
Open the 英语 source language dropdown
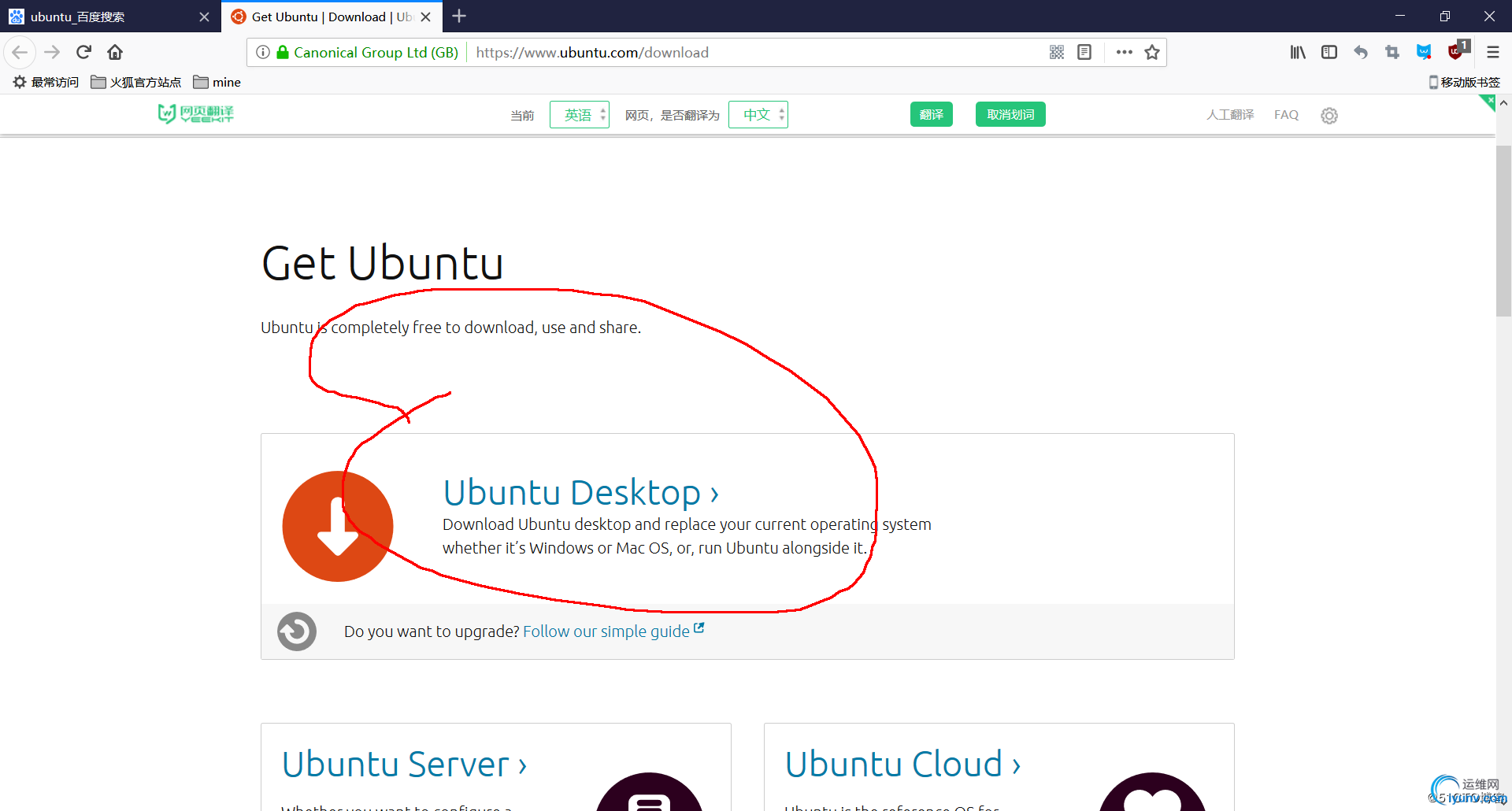point(579,115)
